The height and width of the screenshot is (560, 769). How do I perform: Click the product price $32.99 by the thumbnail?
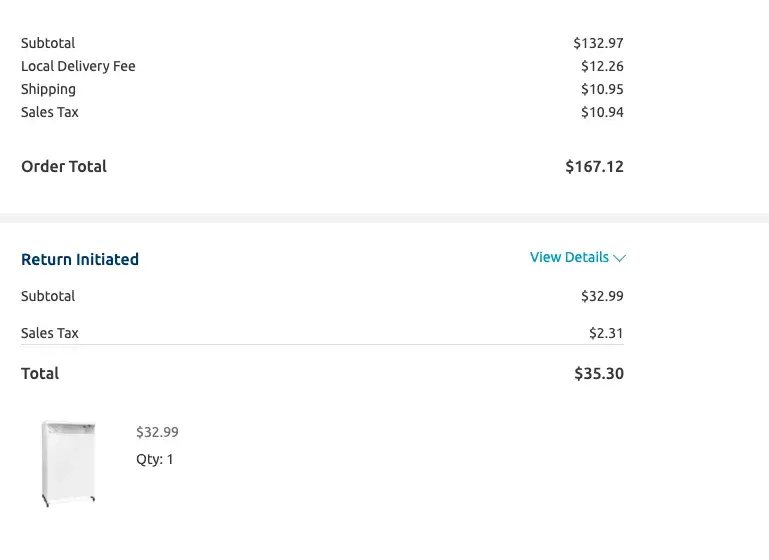tap(157, 432)
